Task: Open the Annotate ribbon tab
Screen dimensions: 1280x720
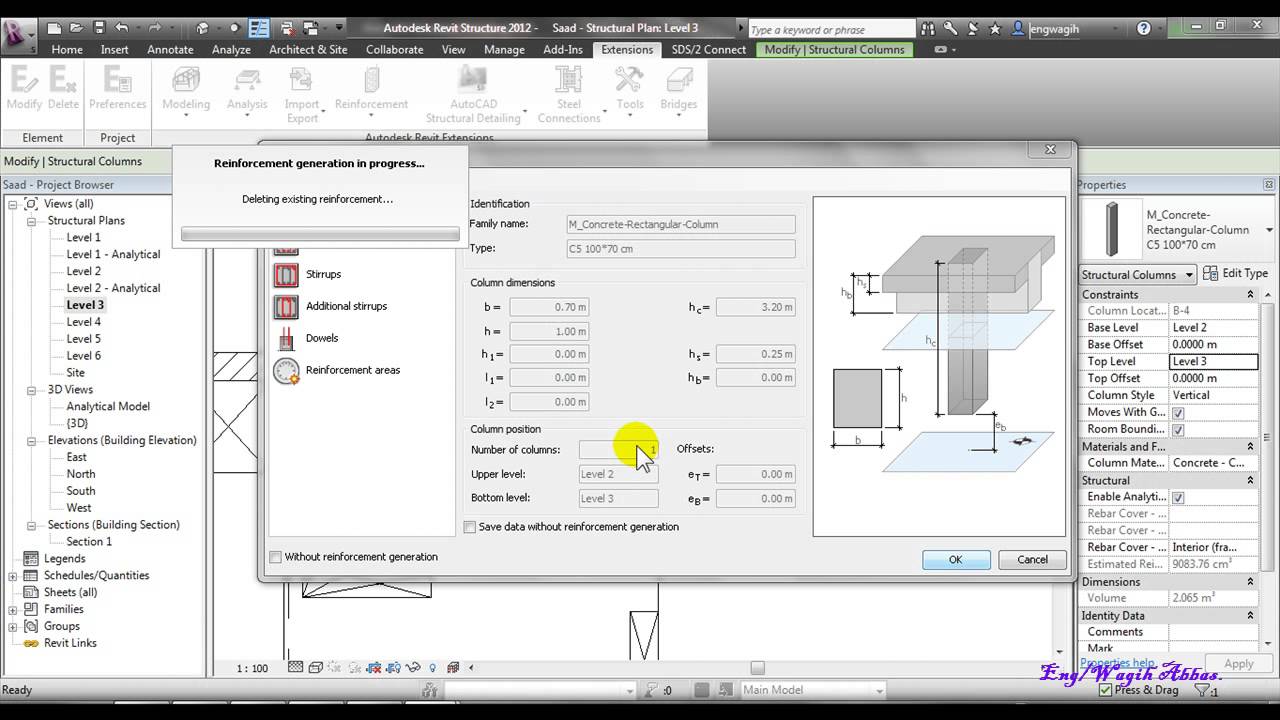Action: tap(170, 49)
